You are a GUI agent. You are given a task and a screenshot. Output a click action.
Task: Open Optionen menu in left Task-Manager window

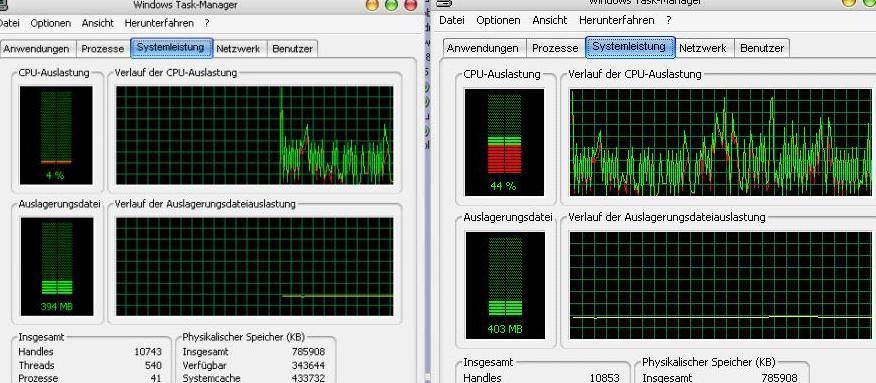click(x=50, y=23)
